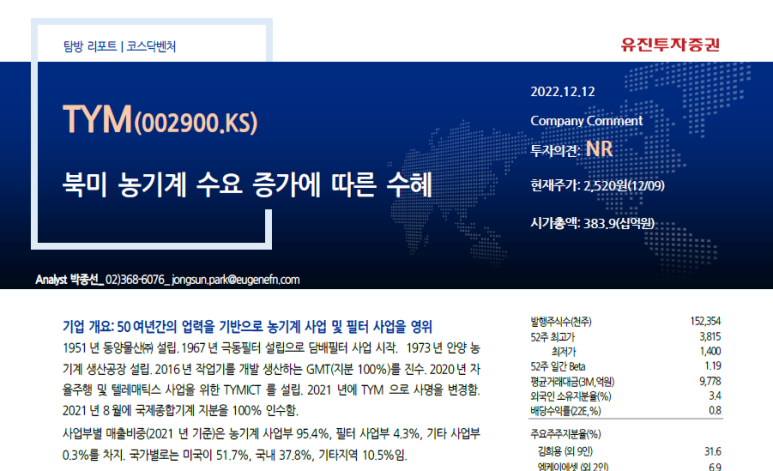The width and height of the screenshot is (773, 471).
Task: Click the '주요주주지분율(%)' heading
Action: click(x=565, y=435)
